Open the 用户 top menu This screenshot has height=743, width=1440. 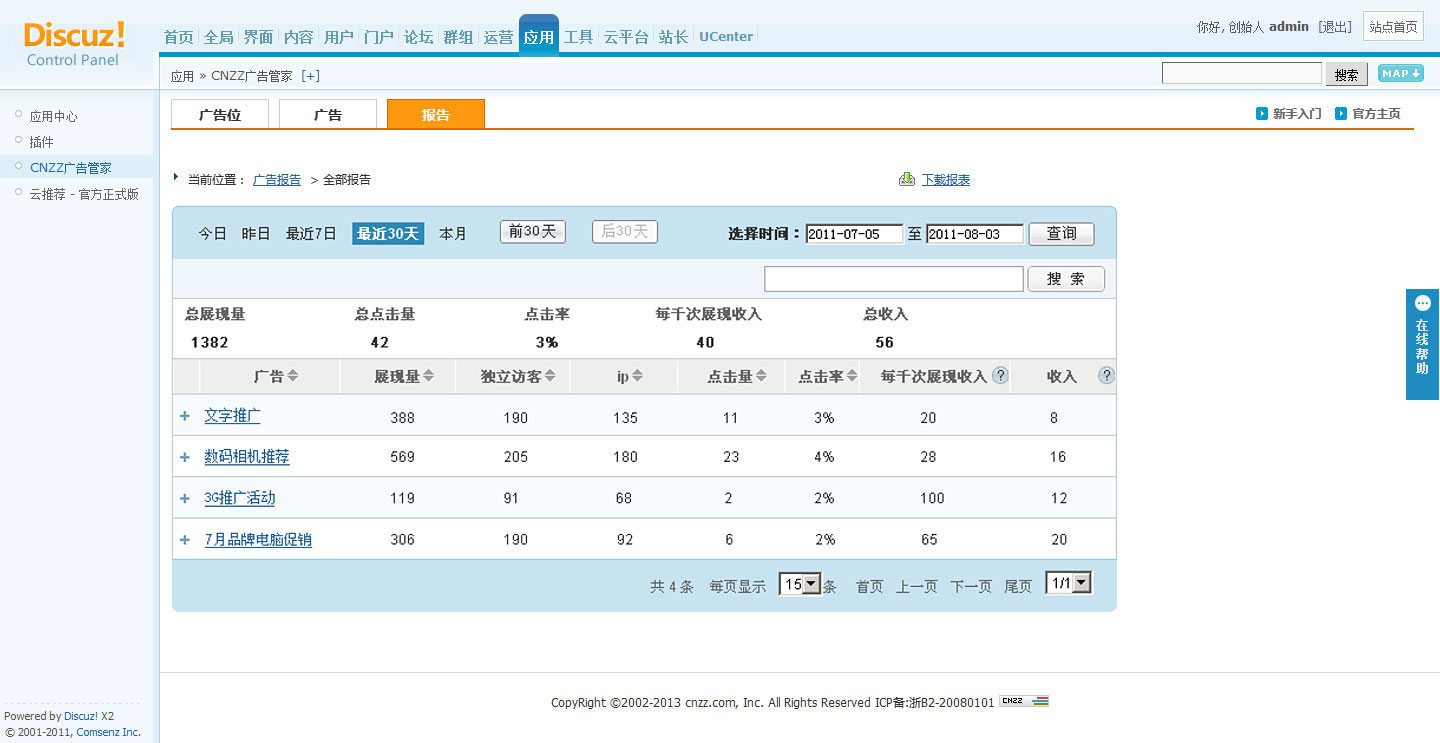point(339,37)
